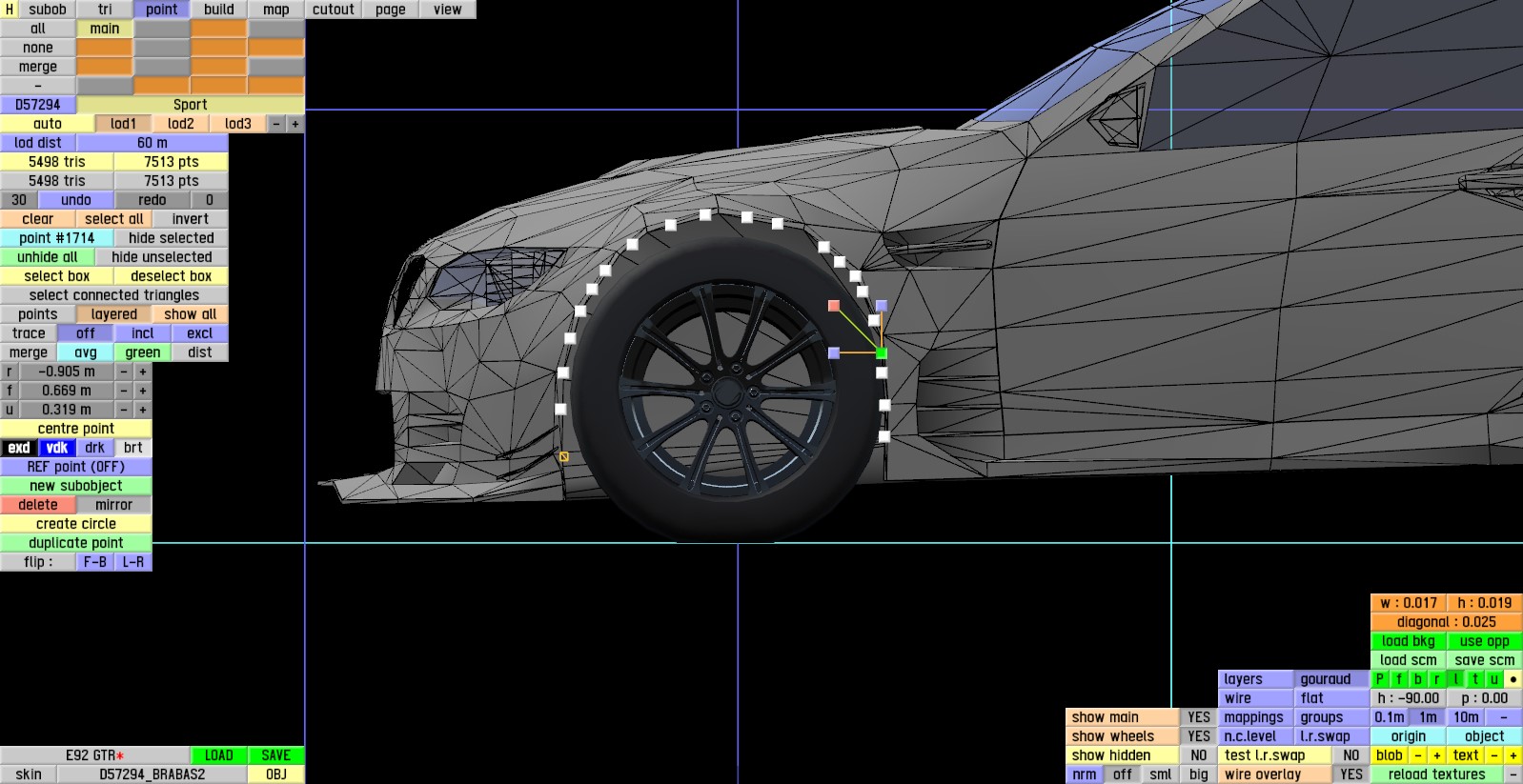Switch to the tri editing tab
The height and width of the screenshot is (784, 1523).
(105, 10)
